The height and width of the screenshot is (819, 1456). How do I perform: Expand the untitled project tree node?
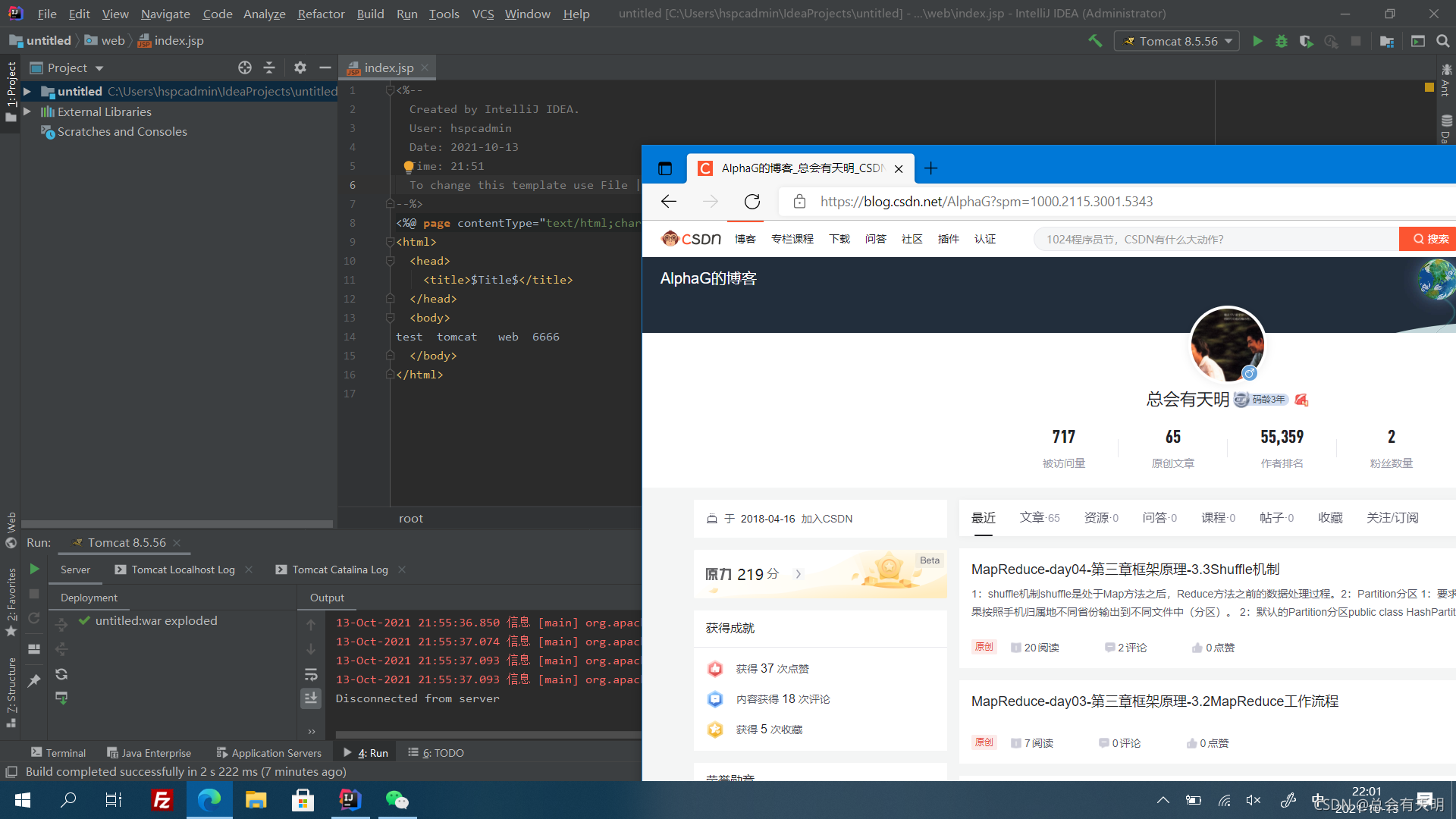[x=27, y=91]
